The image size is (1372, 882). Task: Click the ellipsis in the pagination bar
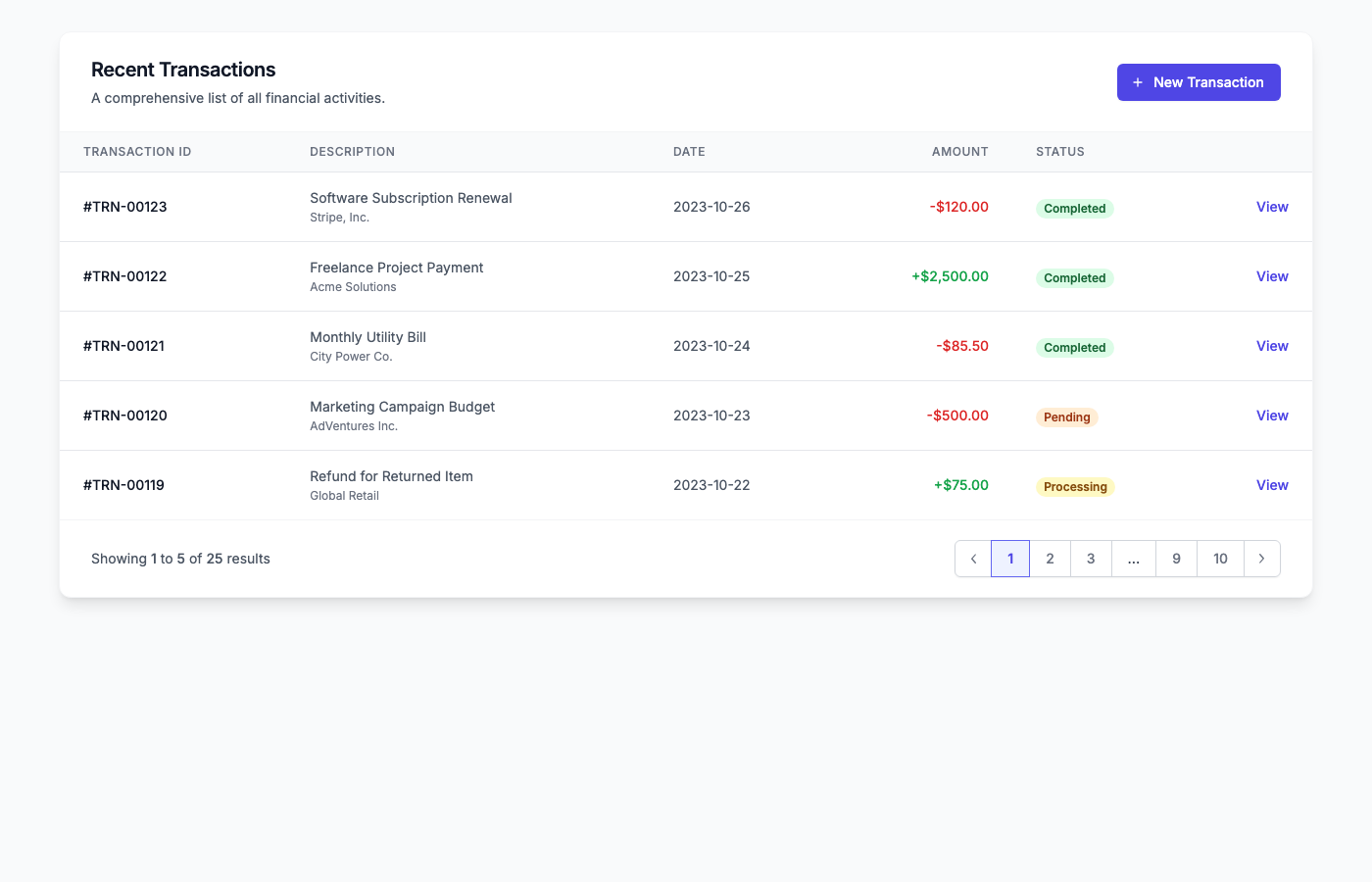(x=1134, y=558)
